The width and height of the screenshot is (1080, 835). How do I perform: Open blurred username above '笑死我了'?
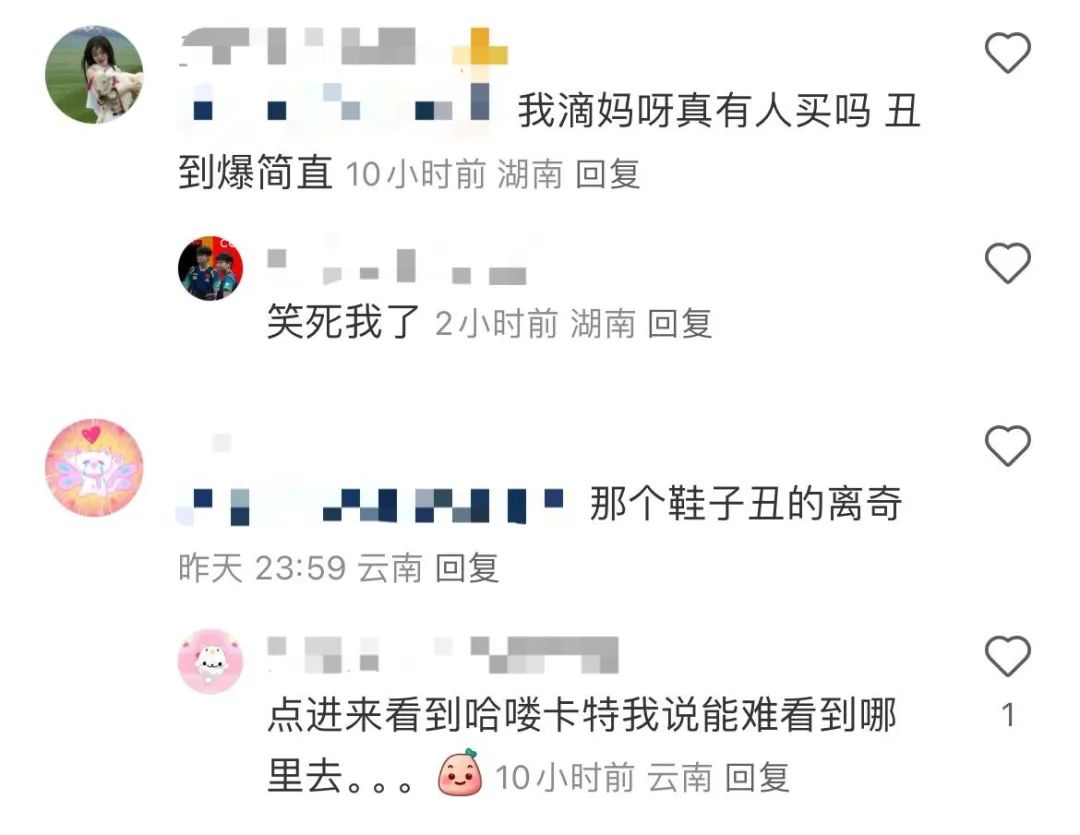click(397, 267)
